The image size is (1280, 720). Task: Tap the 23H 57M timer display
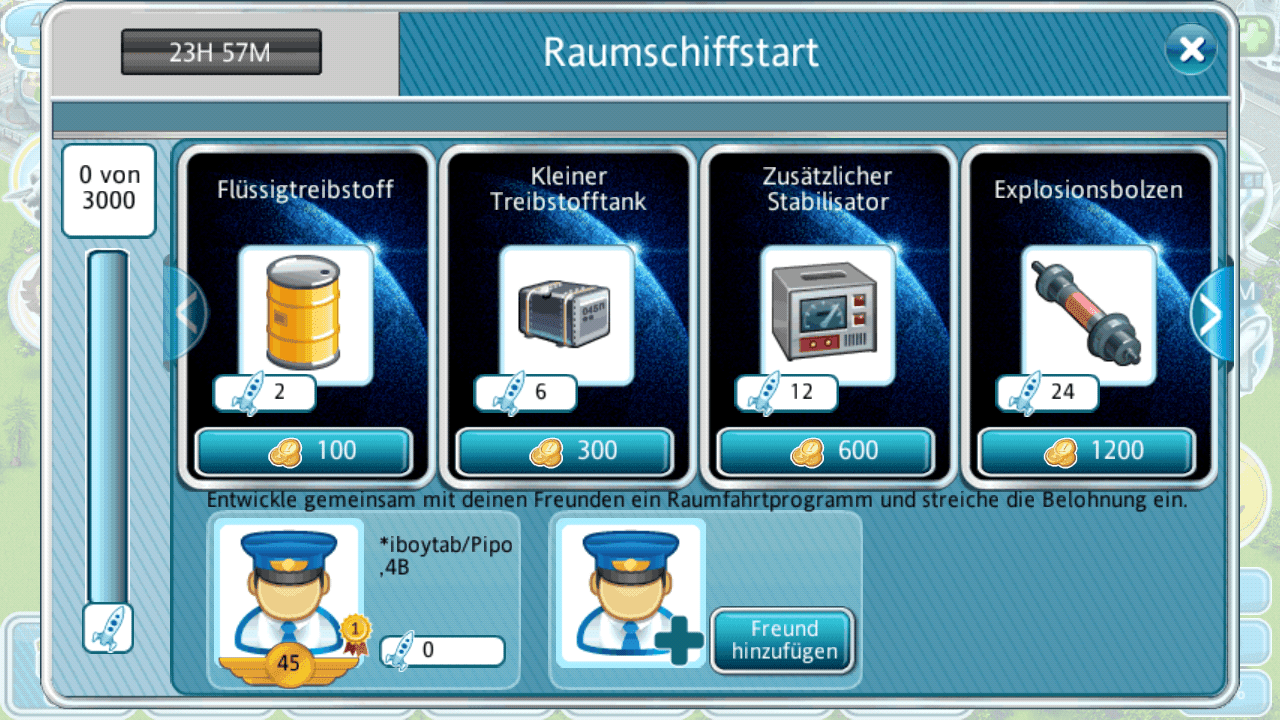click(x=221, y=52)
